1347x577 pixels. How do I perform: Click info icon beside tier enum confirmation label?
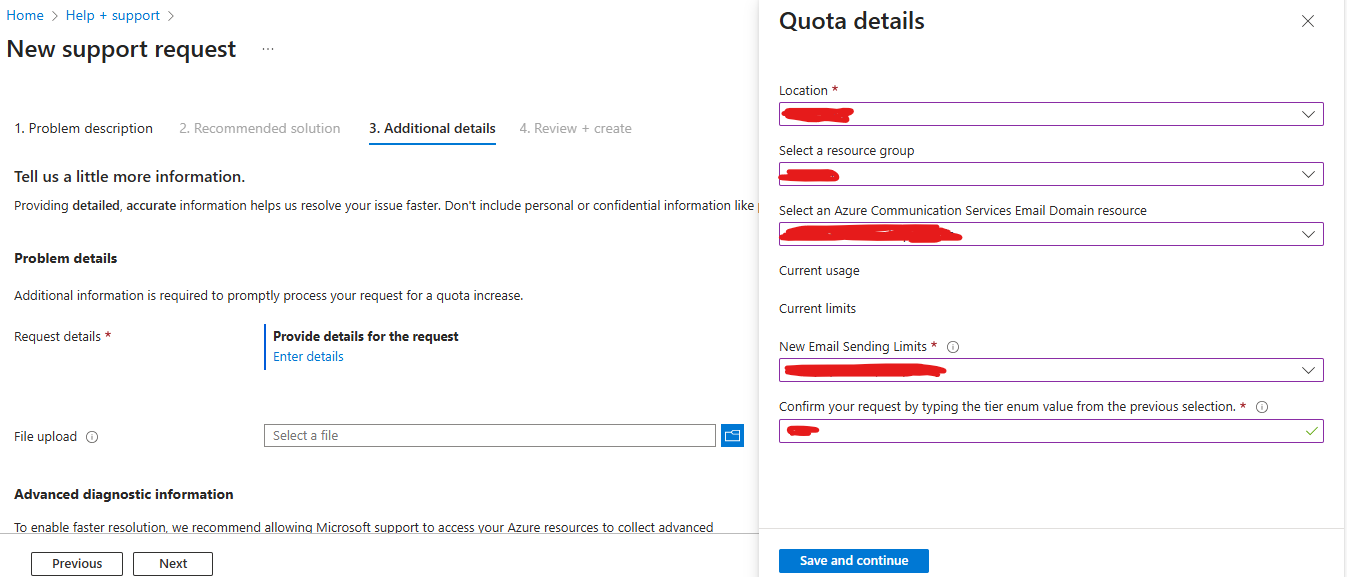(1262, 407)
